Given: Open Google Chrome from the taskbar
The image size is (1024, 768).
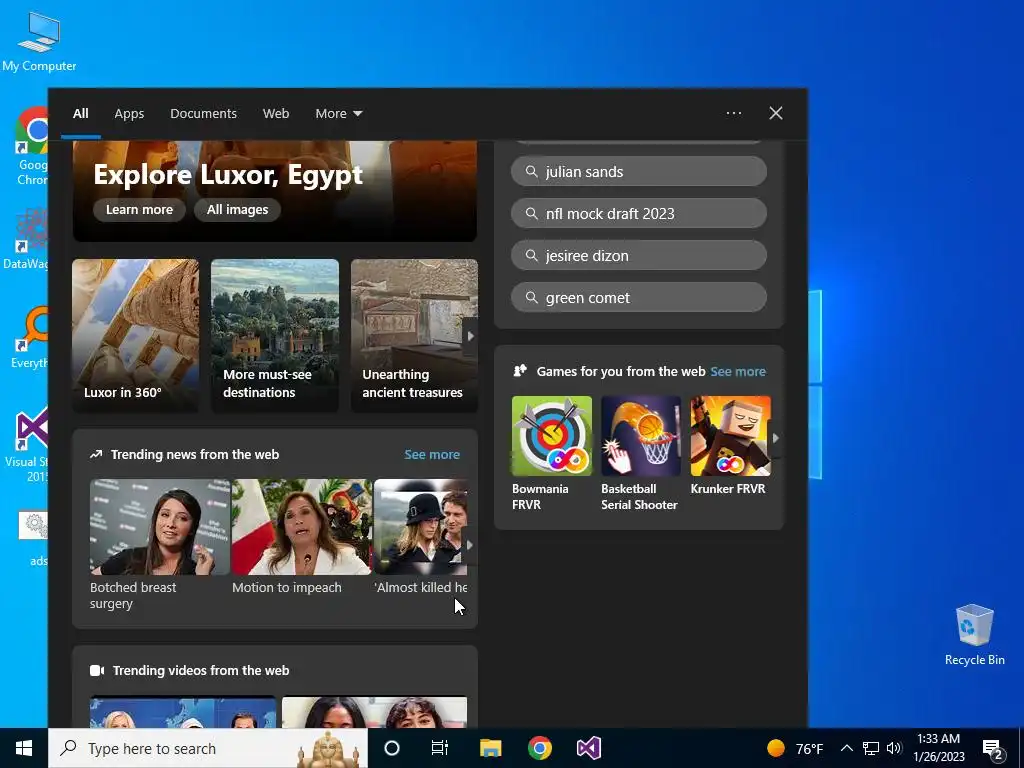Looking at the screenshot, I should pyautogui.click(x=539, y=748).
